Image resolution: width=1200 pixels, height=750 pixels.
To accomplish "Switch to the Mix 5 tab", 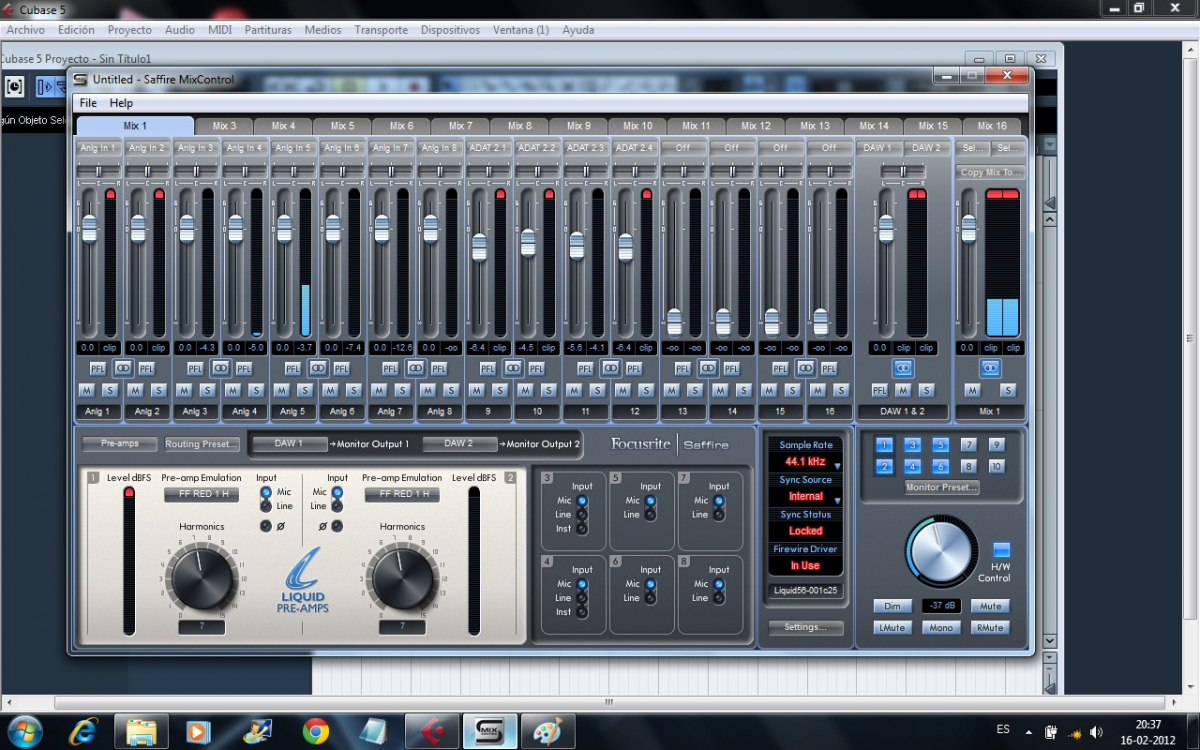I will pyautogui.click(x=342, y=126).
